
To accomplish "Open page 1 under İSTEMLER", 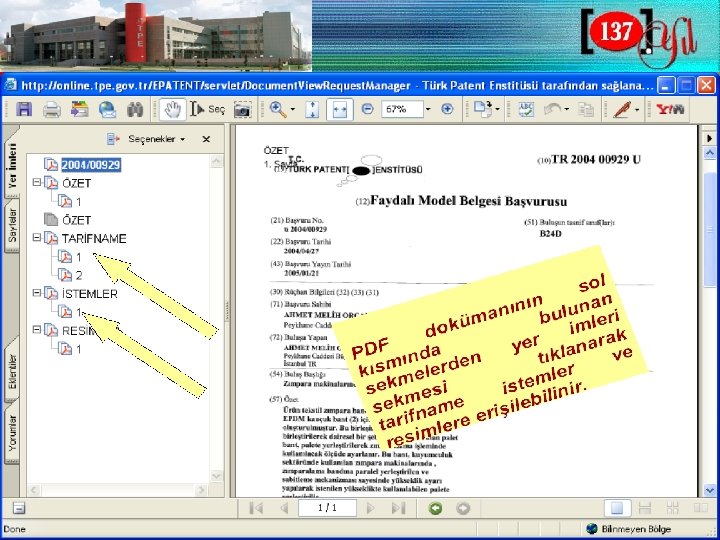I will point(79,312).
